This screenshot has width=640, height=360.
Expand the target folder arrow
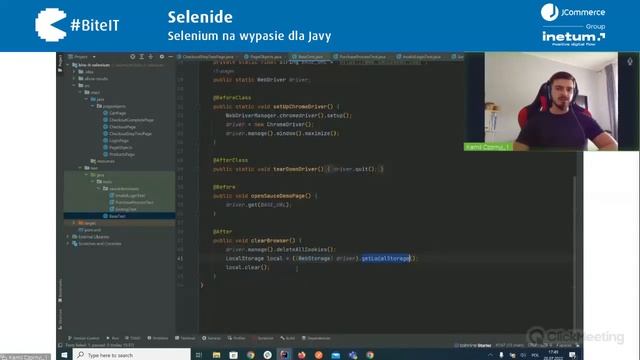pyautogui.click(x=74, y=223)
